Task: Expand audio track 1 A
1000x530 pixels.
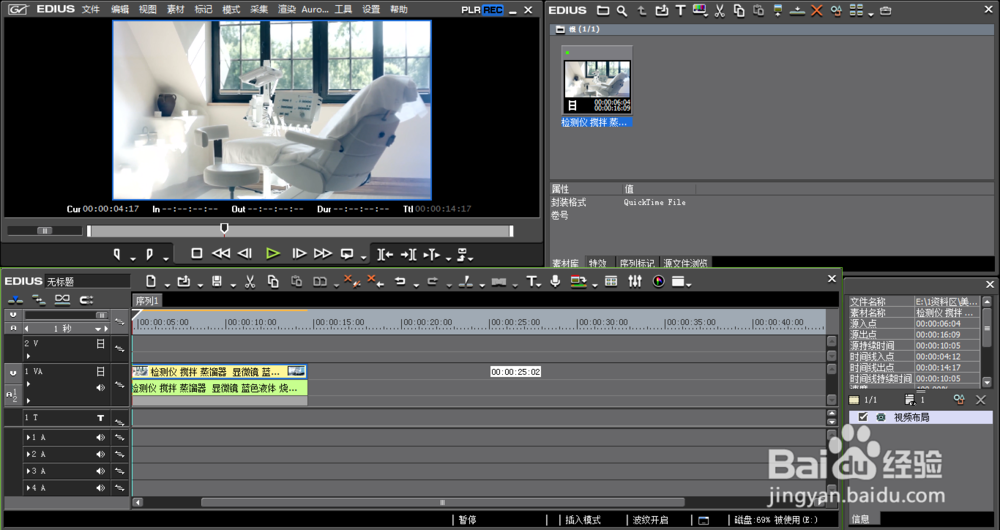Action: (x=28, y=438)
